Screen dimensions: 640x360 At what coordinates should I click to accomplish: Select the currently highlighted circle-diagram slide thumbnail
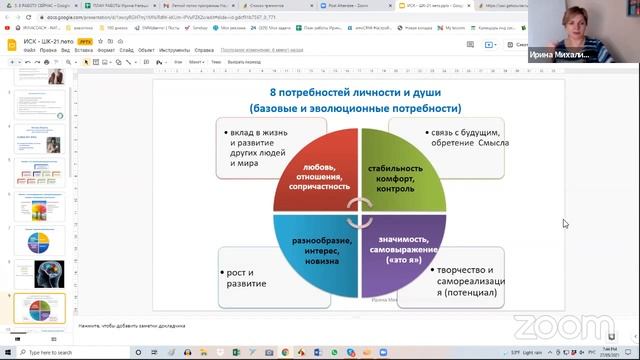coord(40,309)
